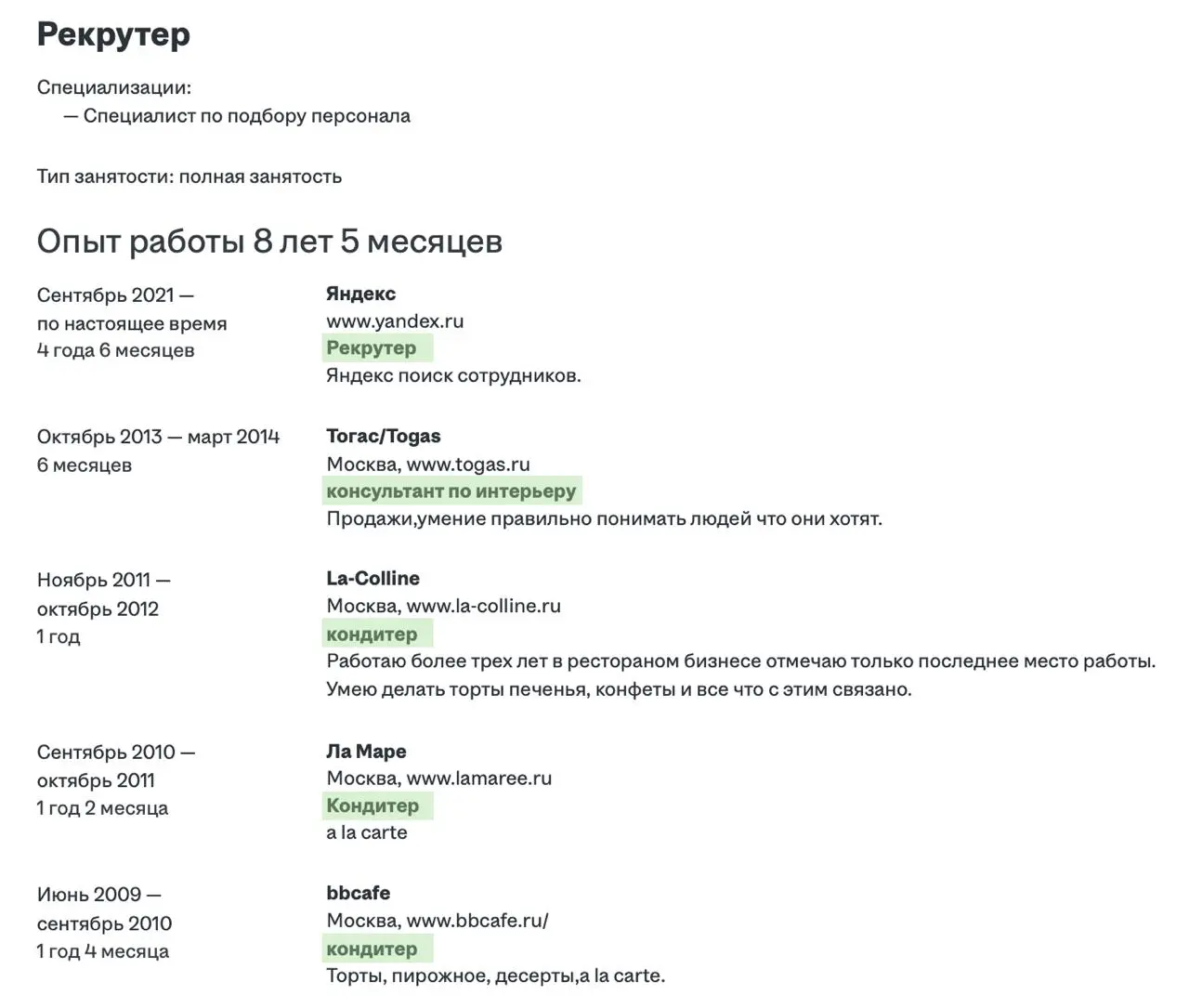Image resolution: width=1189 pixels, height=1008 pixels.
Task: Click the bbcafe company name
Action: (x=358, y=892)
